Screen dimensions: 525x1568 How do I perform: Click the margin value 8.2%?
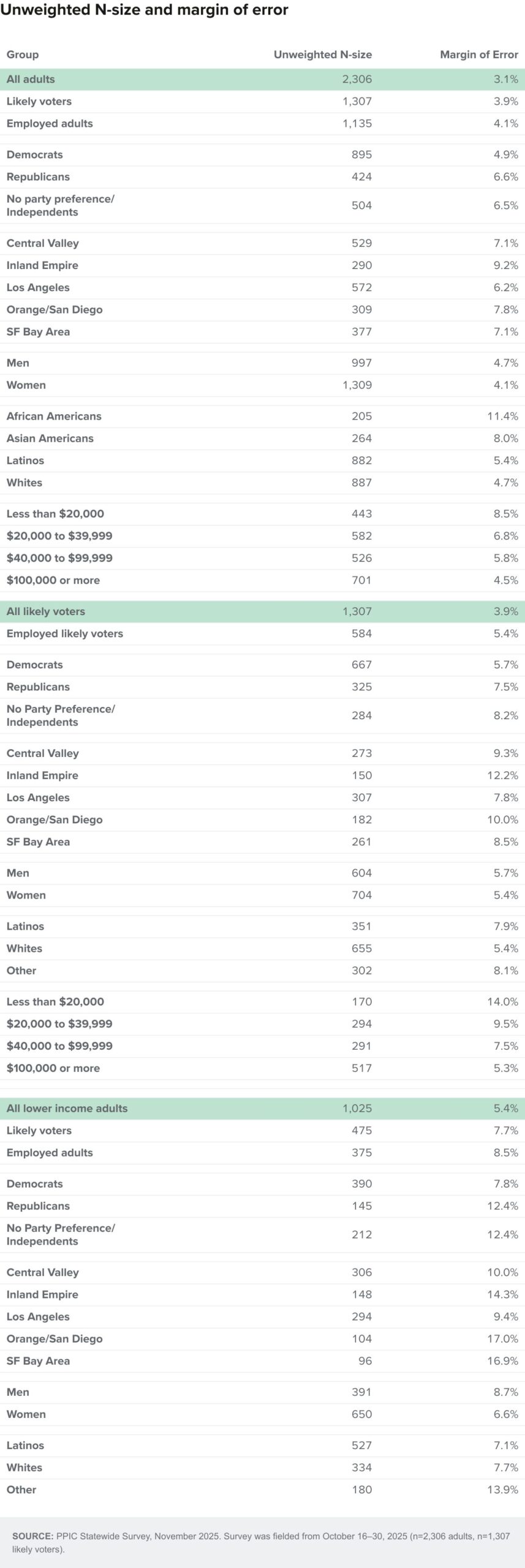click(x=506, y=715)
